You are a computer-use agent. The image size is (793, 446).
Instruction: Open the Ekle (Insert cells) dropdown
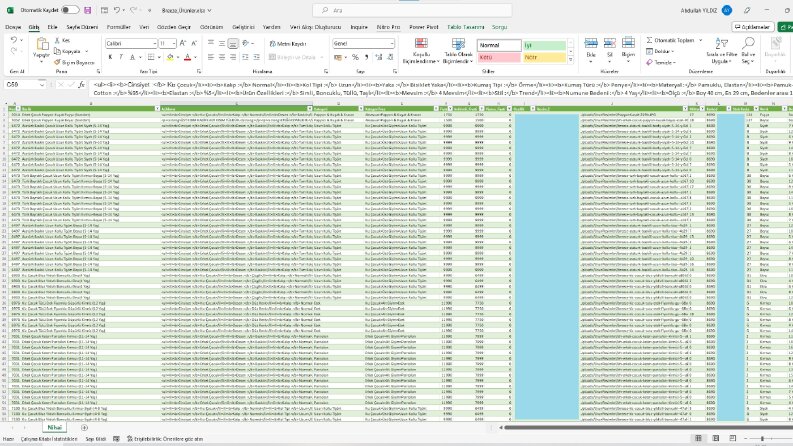click(x=591, y=51)
